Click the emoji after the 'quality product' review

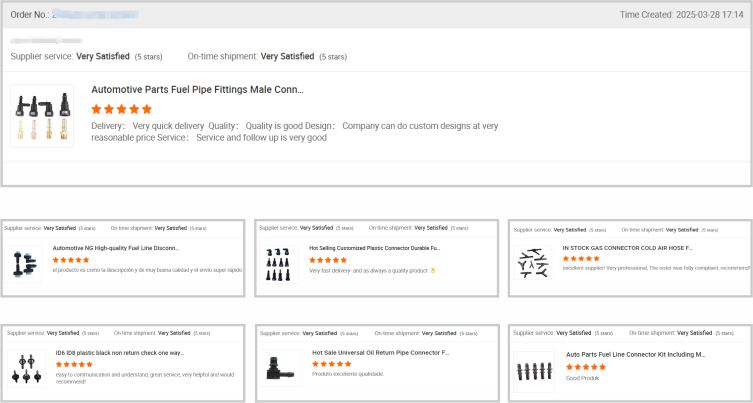[x=433, y=271]
